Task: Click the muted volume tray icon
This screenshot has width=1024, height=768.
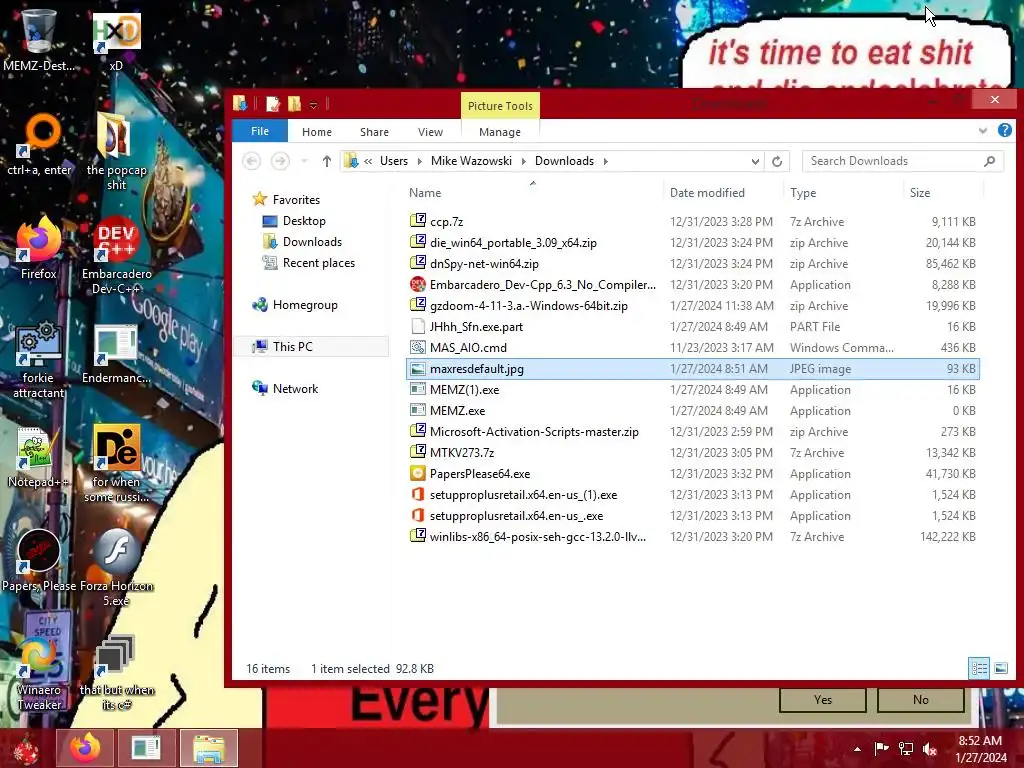Action: (930, 748)
